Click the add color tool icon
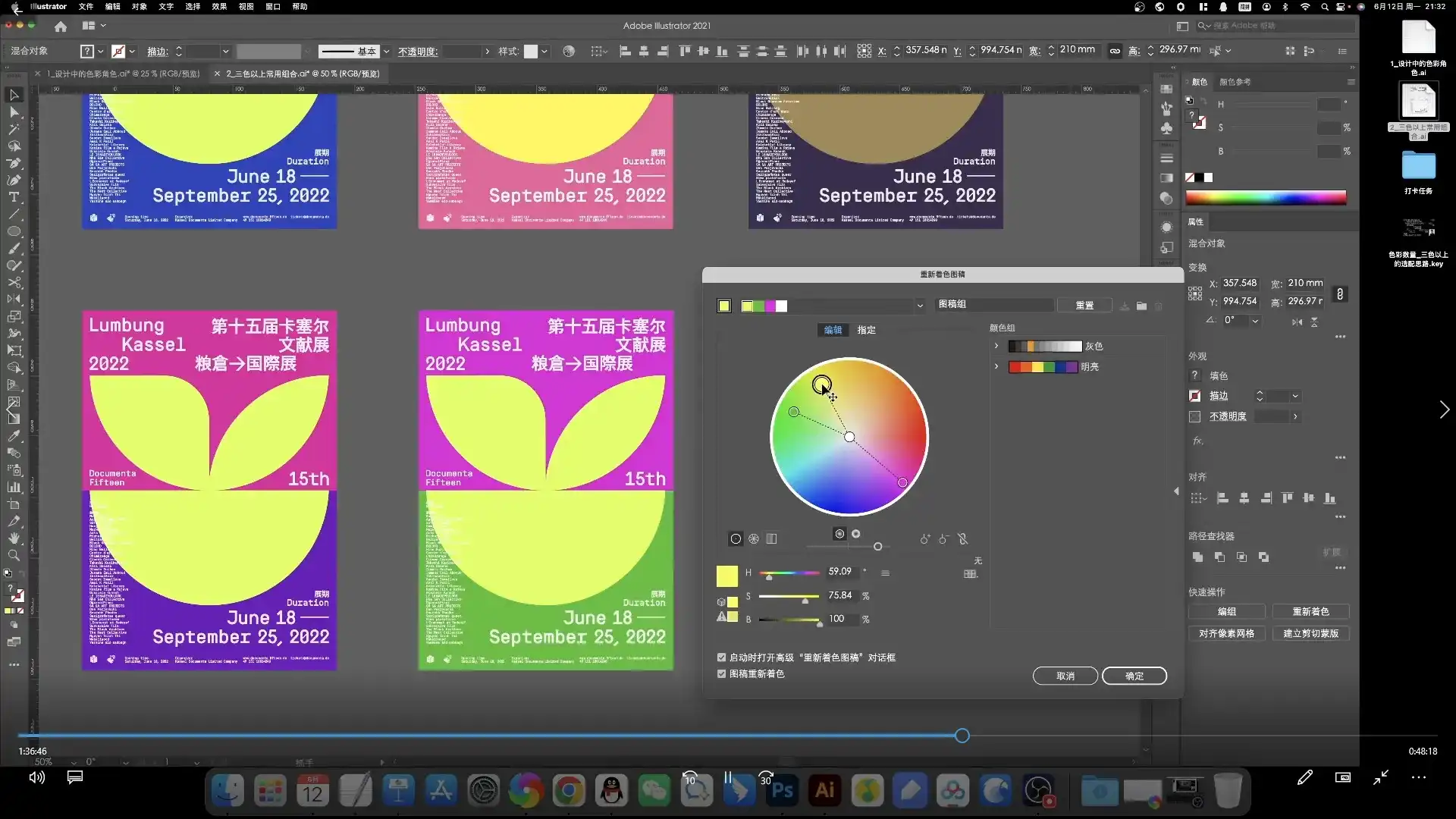The image size is (1456, 819). click(924, 539)
